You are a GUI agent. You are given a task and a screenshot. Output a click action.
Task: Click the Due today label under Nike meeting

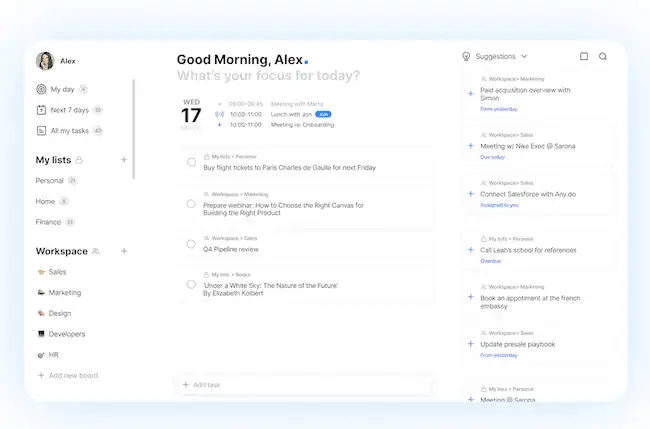[492, 158]
